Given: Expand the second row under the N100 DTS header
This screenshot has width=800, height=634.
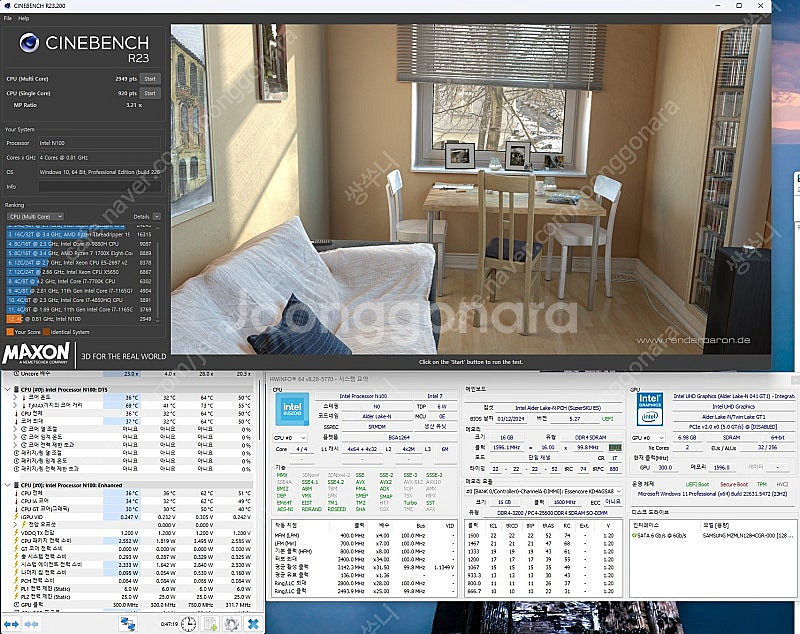Looking at the screenshot, I should 15,405.
